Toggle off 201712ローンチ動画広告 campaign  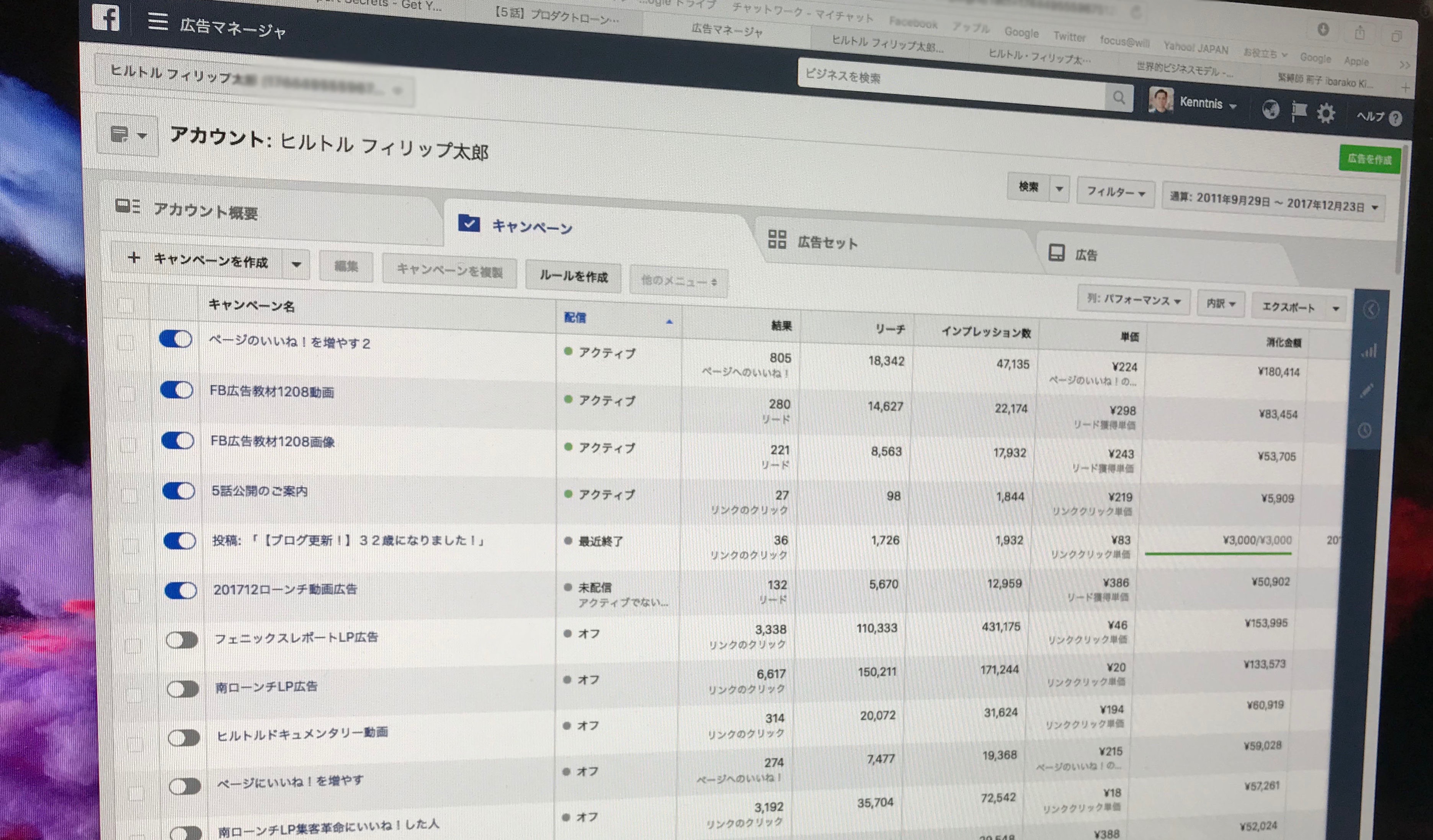click(x=181, y=590)
